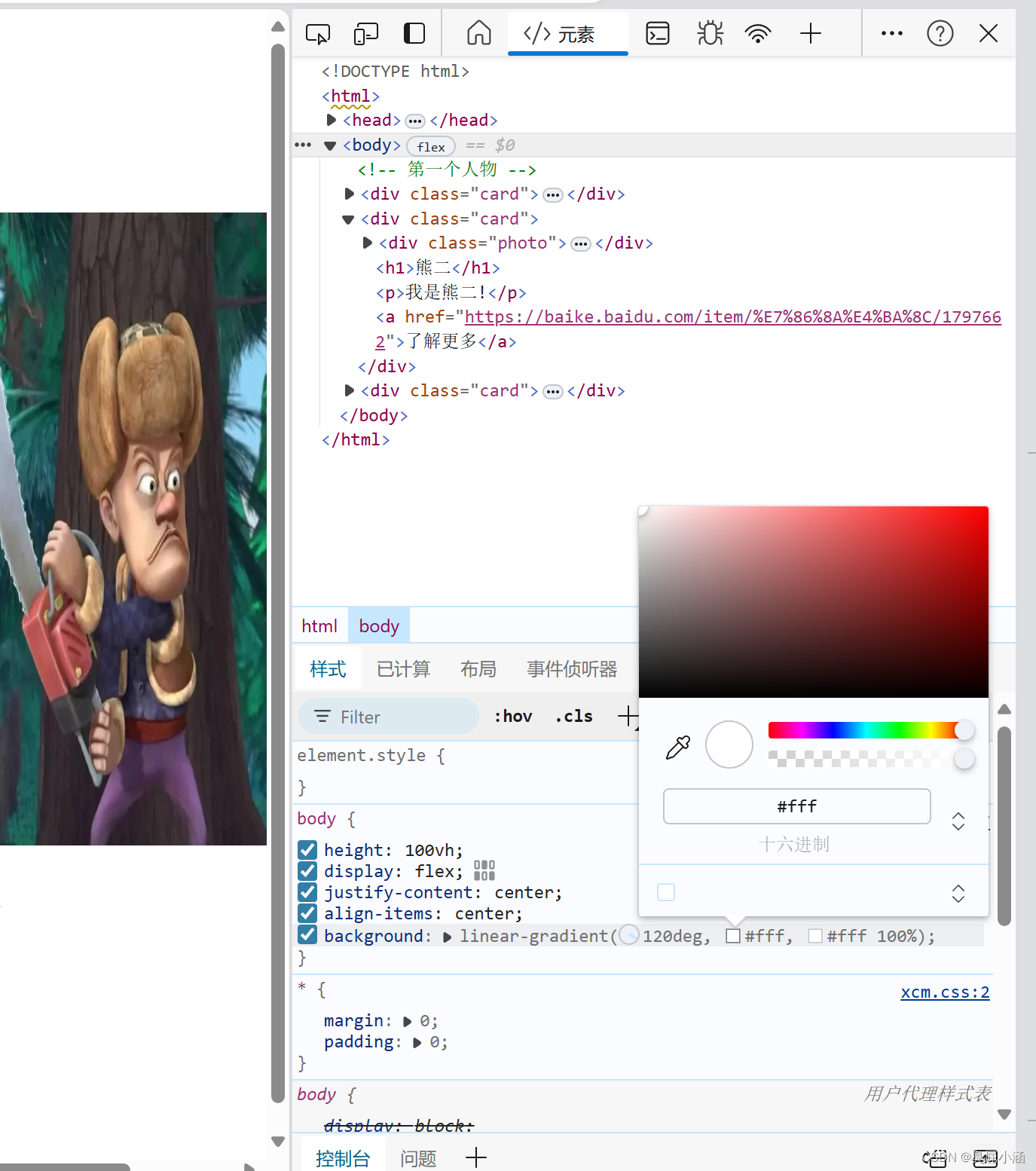Click the first #fff gradient color swatch
This screenshot has height=1171, width=1036.
(x=732, y=936)
